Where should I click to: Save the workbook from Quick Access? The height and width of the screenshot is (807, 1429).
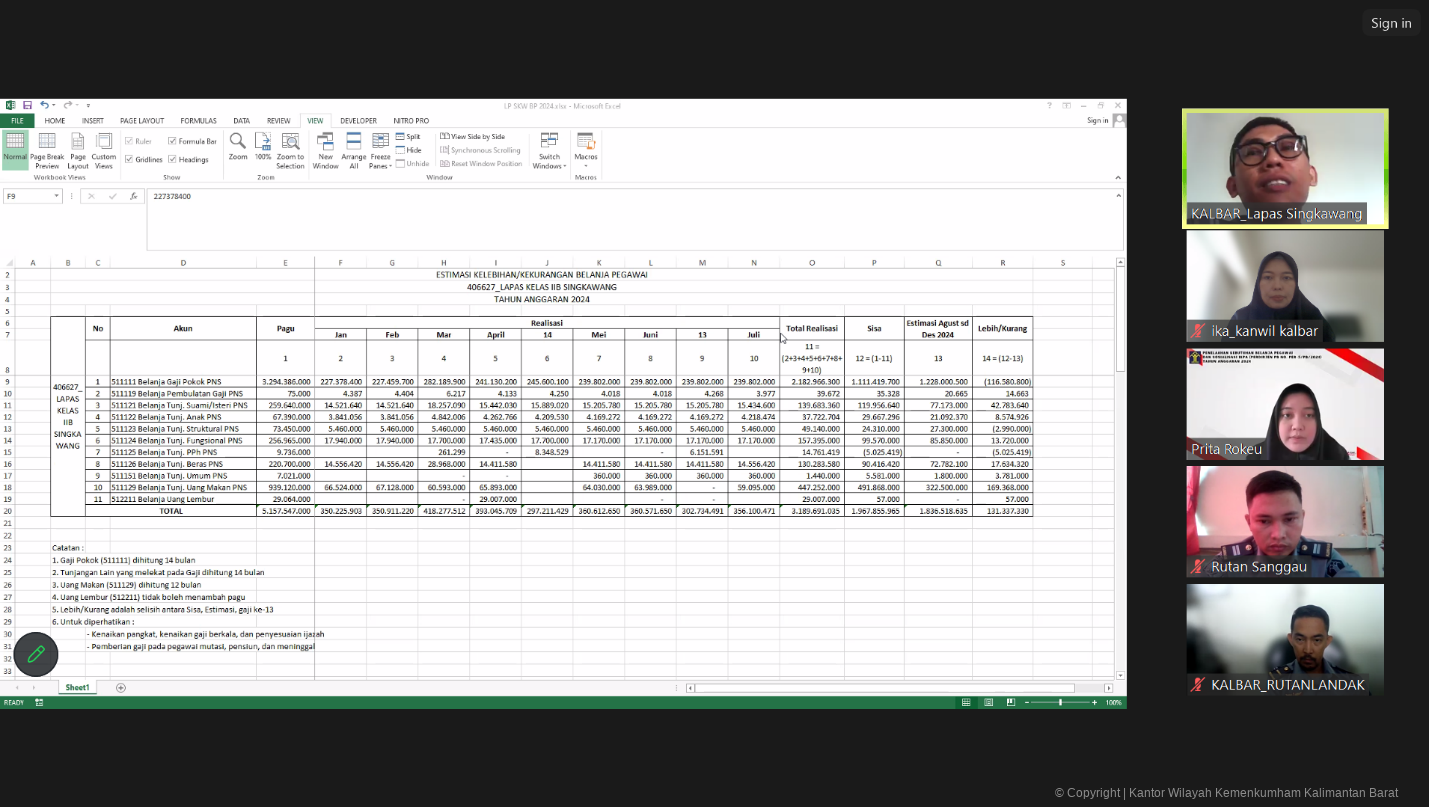coord(28,105)
